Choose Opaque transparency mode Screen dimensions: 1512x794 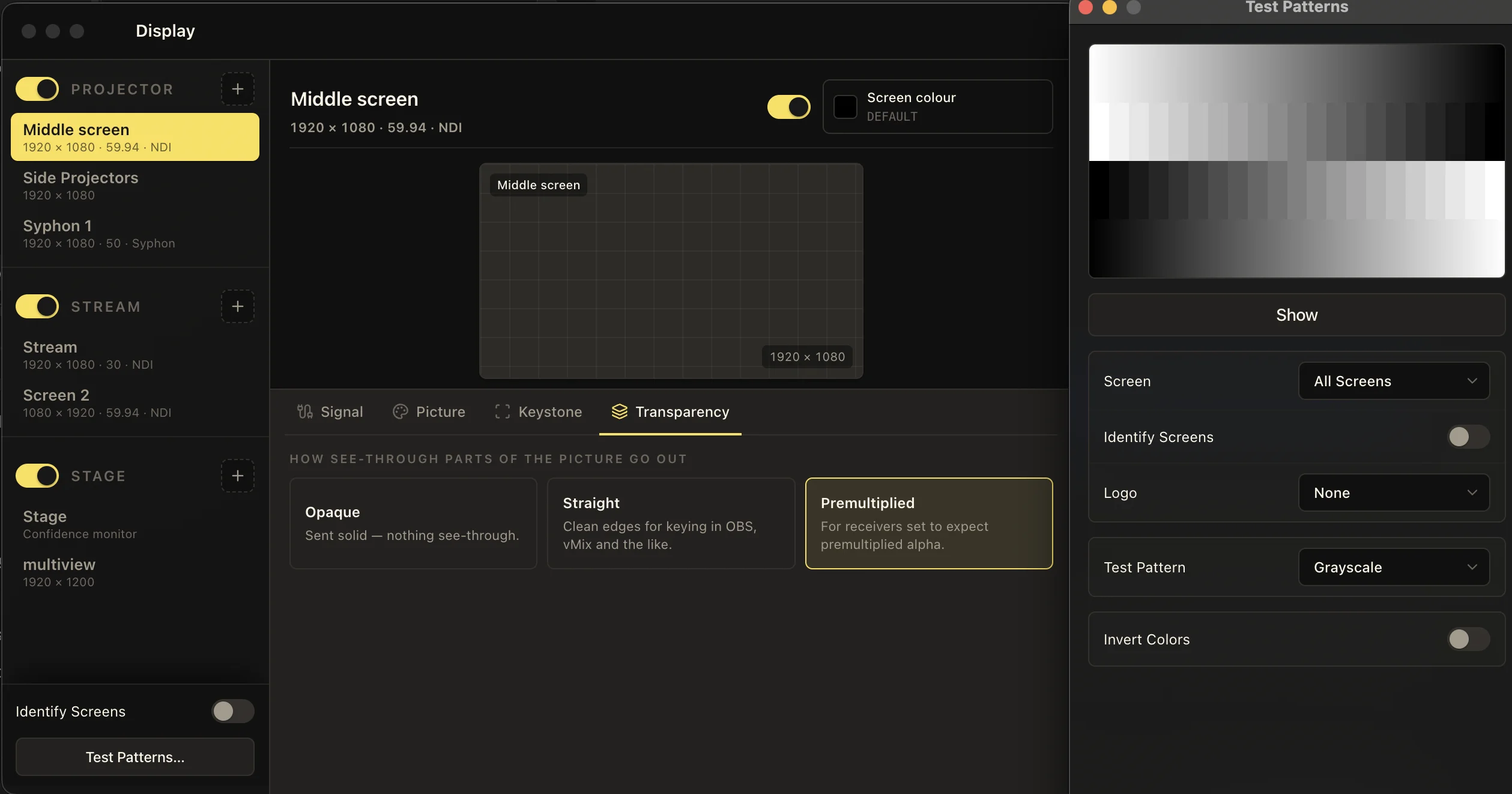pyautogui.click(x=413, y=523)
